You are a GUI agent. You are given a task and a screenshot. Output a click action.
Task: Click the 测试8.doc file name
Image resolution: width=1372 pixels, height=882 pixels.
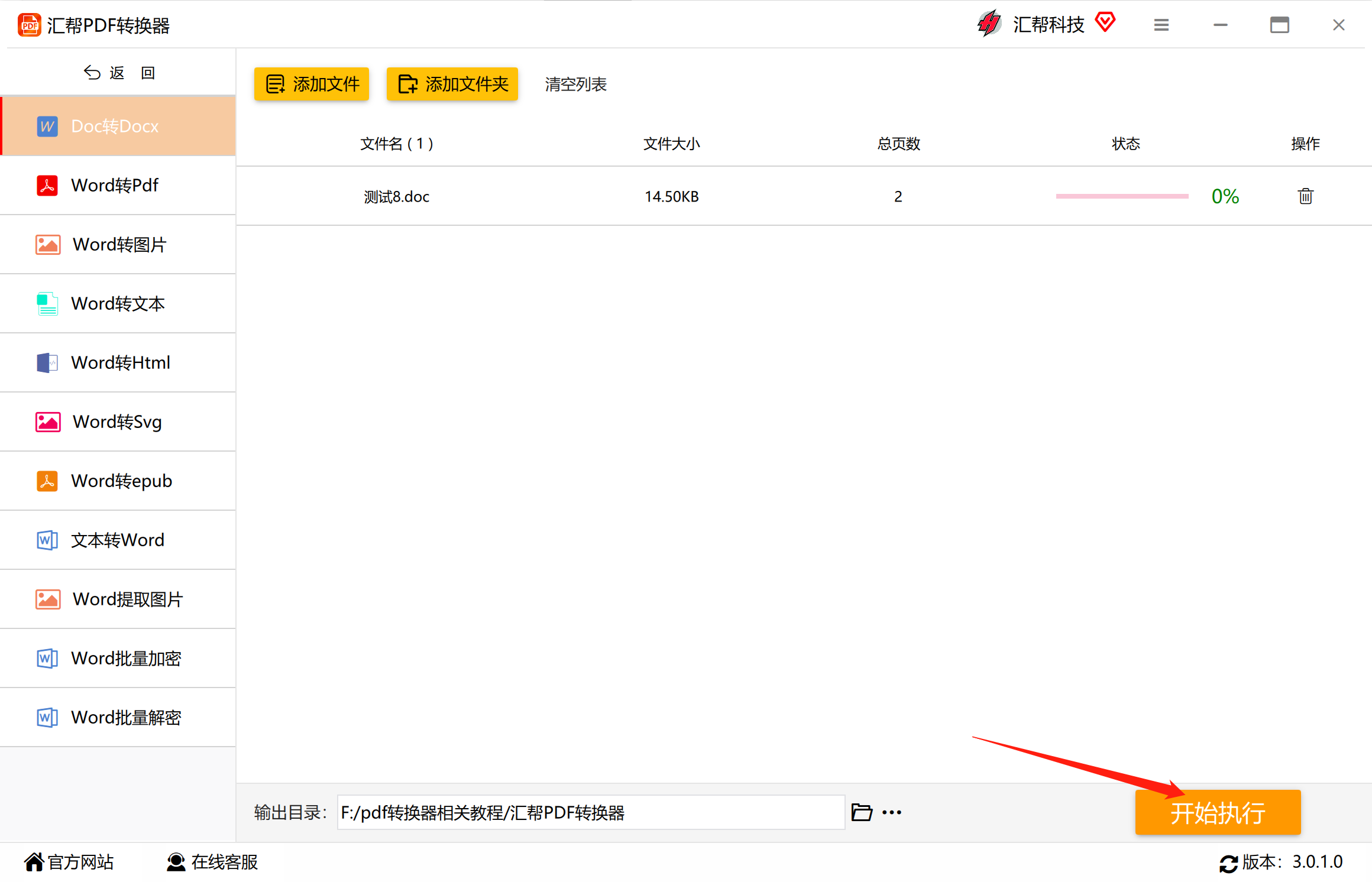(396, 197)
